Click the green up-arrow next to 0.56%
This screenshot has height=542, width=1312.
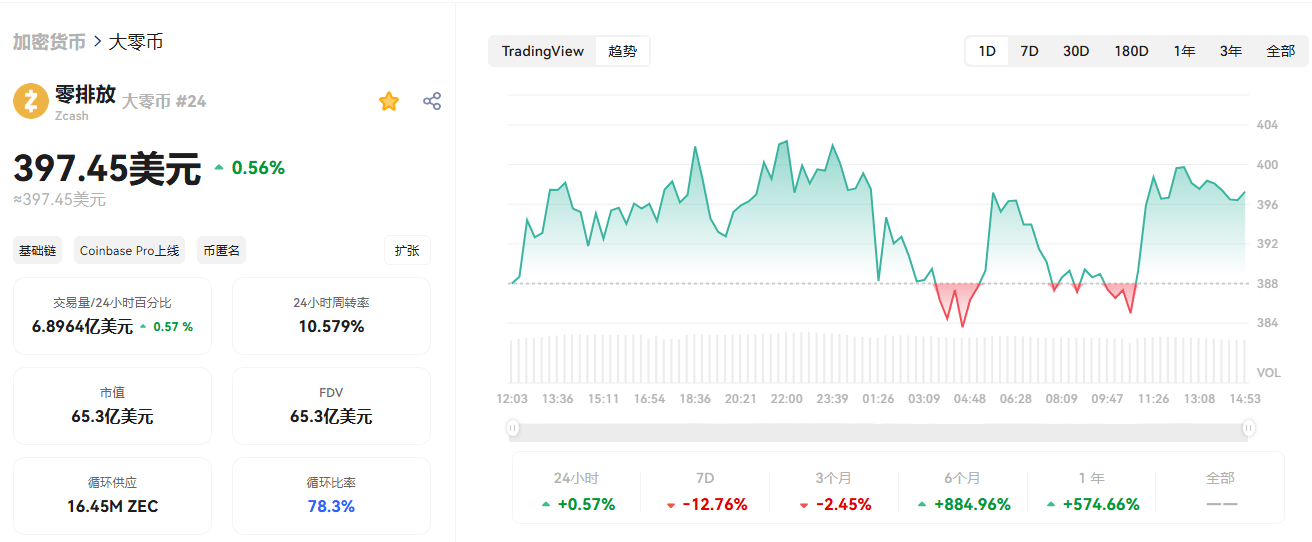coord(219,168)
